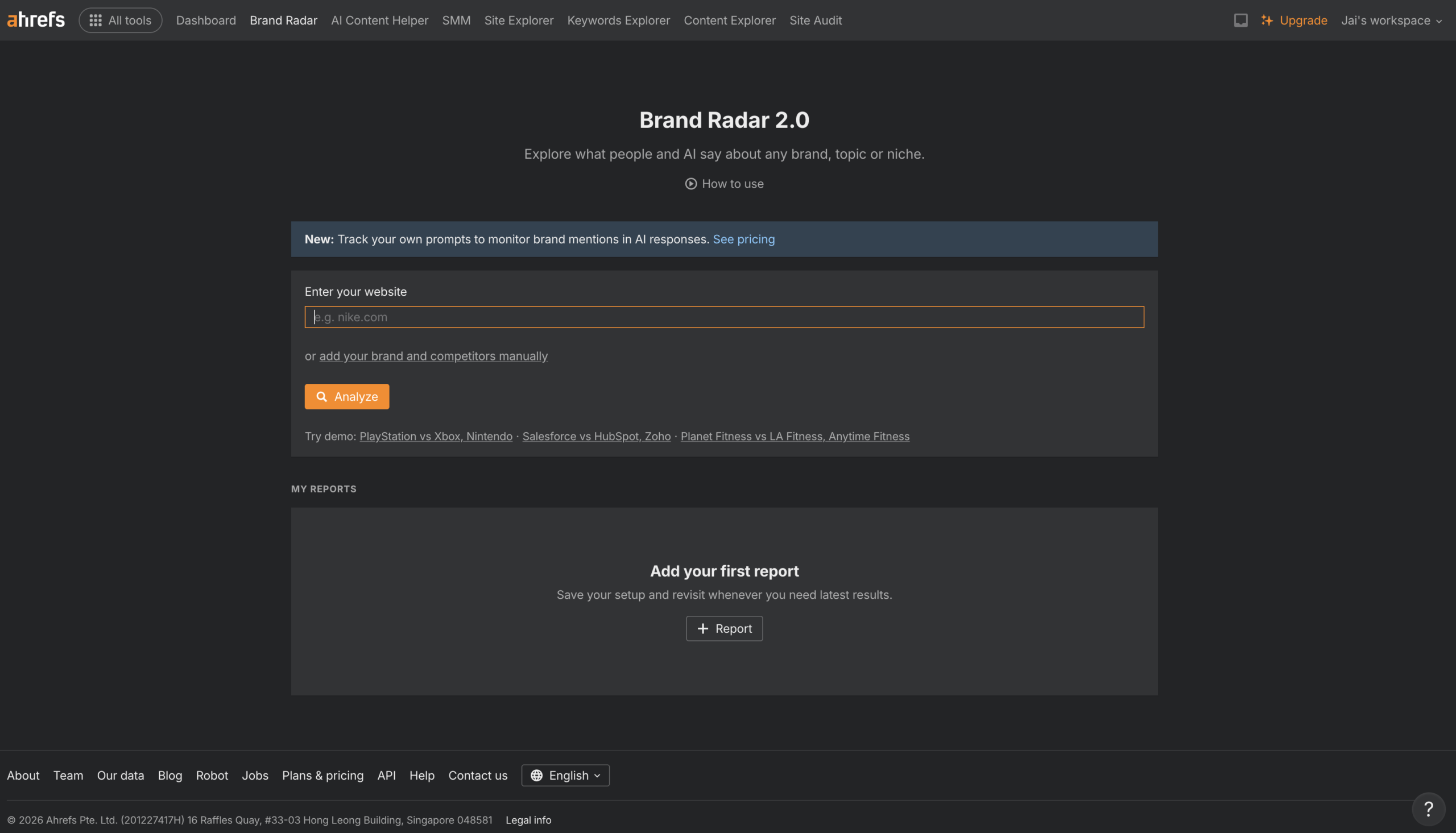Click the Brand Radar 2.0 heading

pyautogui.click(x=724, y=119)
